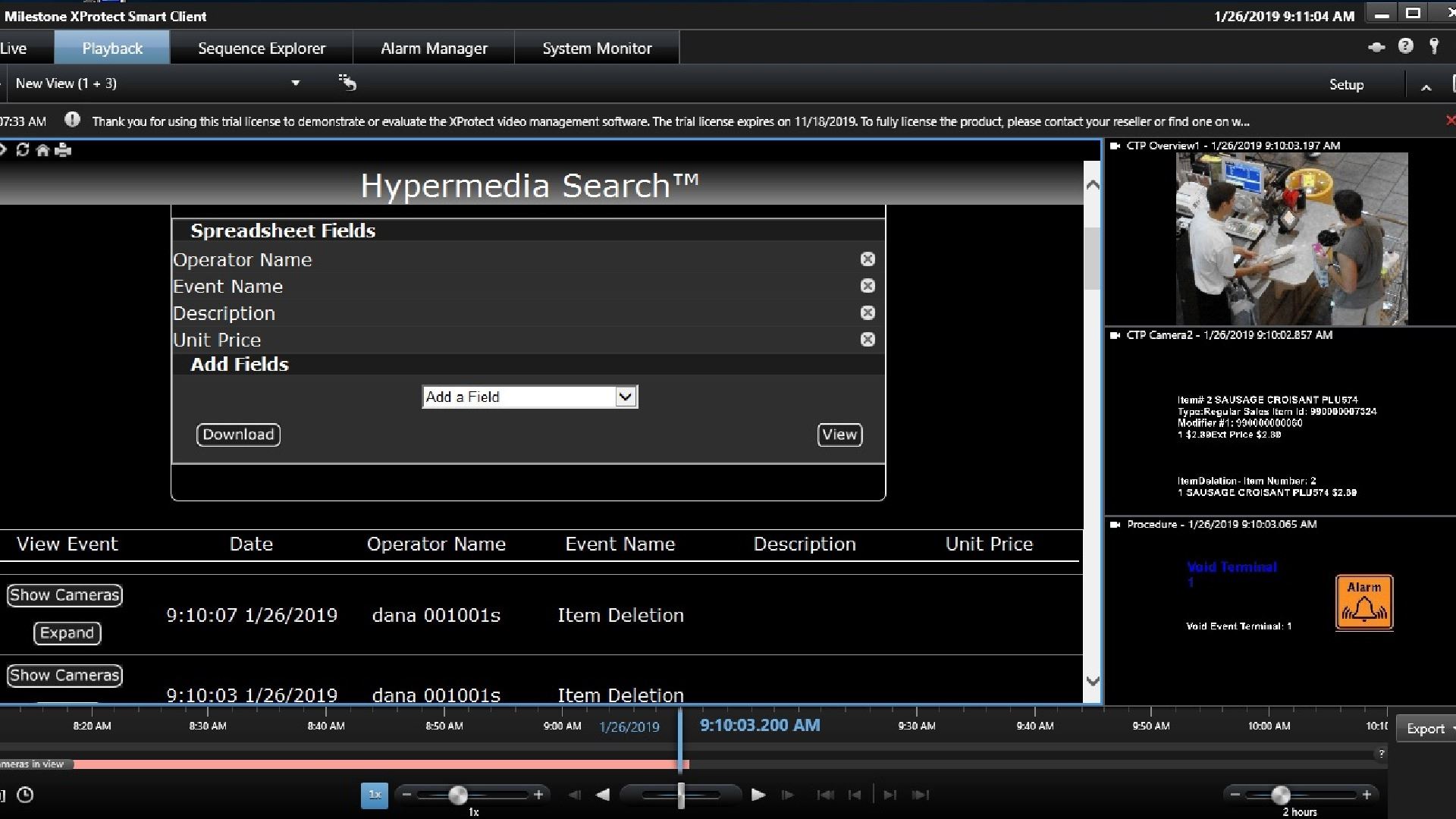This screenshot has width=1456, height=819.
Task: Step to next frame
Action: point(788,795)
